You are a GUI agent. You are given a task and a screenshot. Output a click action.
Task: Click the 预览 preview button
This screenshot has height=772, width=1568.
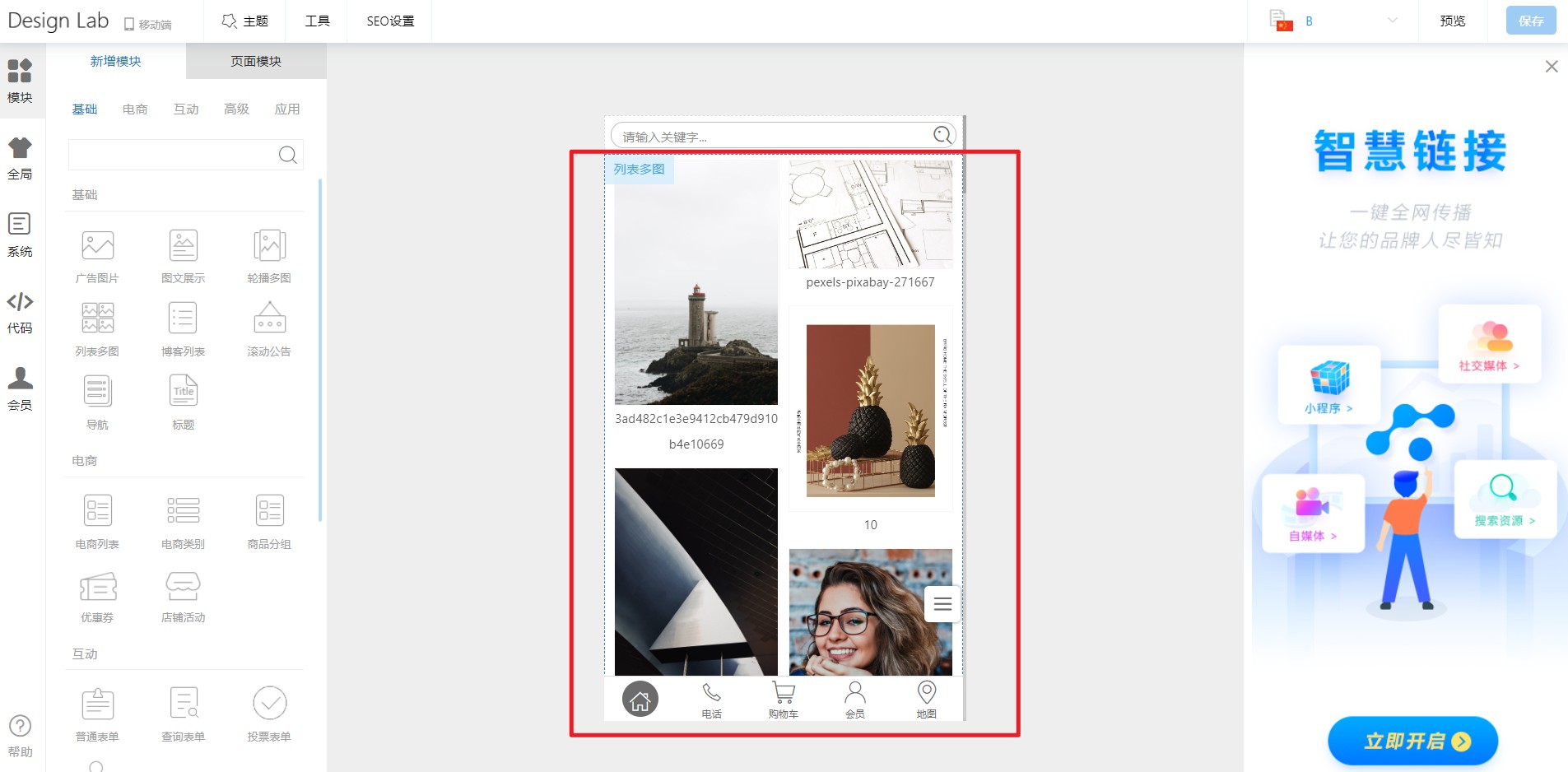[x=1453, y=21]
